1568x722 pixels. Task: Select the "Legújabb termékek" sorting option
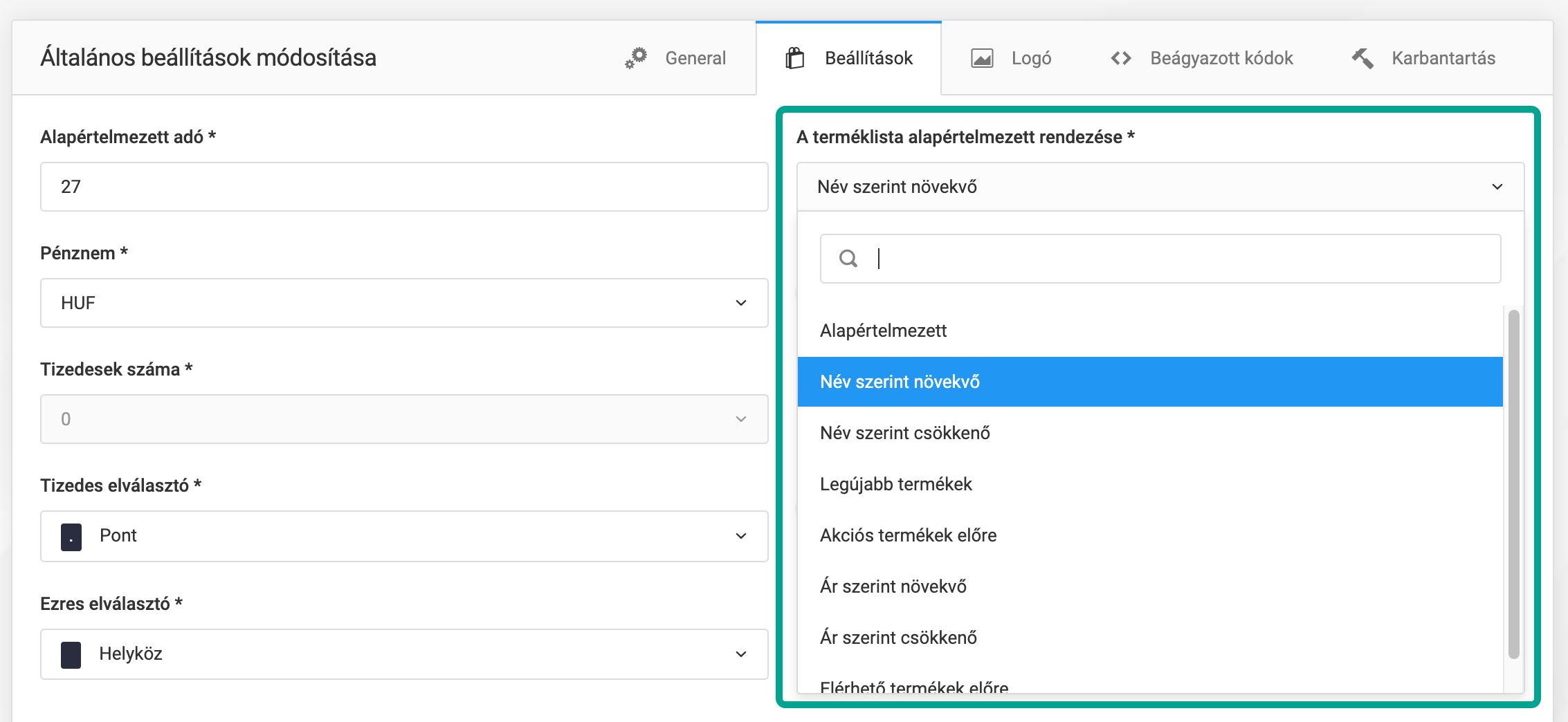[x=896, y=484]
